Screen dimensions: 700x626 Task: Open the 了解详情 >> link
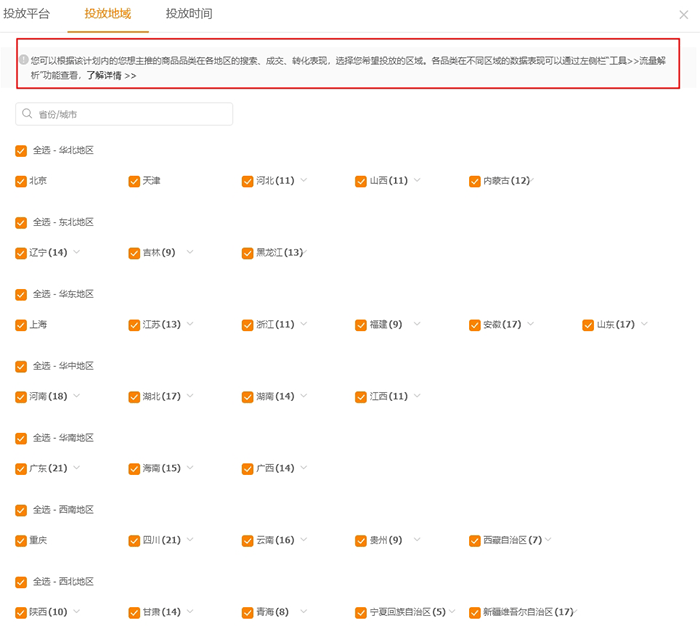pos(110,75)
